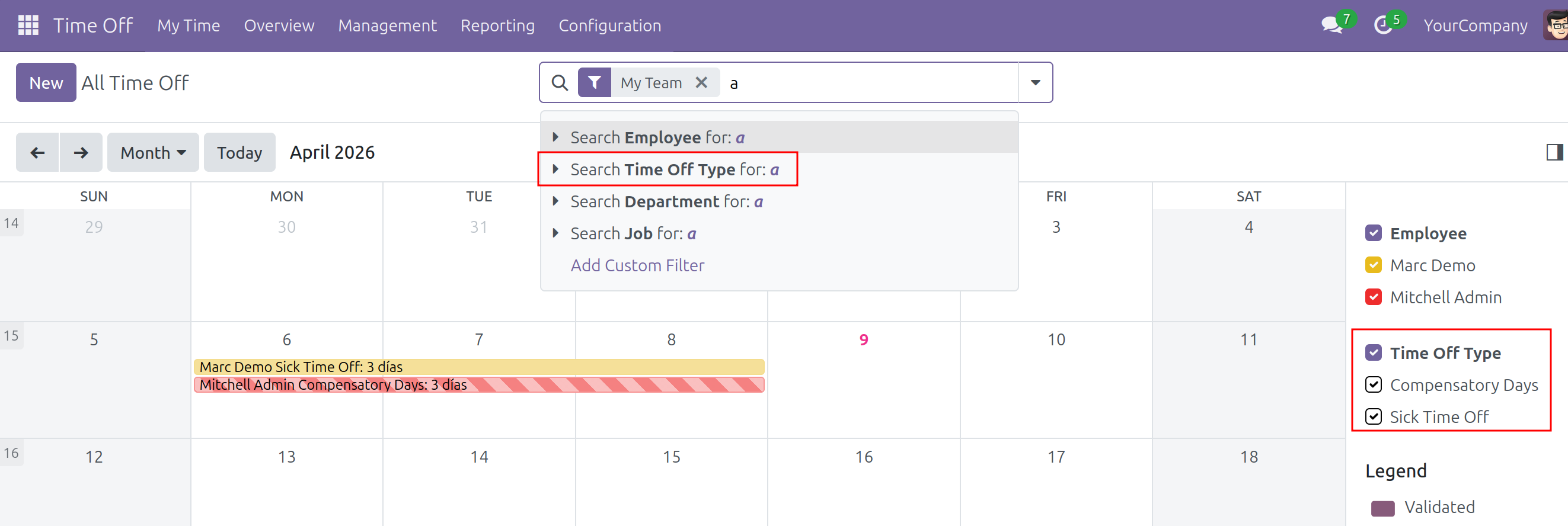Select Search Job for: a
Viewport: 1568px width, 526px height.
coord(779,233)
